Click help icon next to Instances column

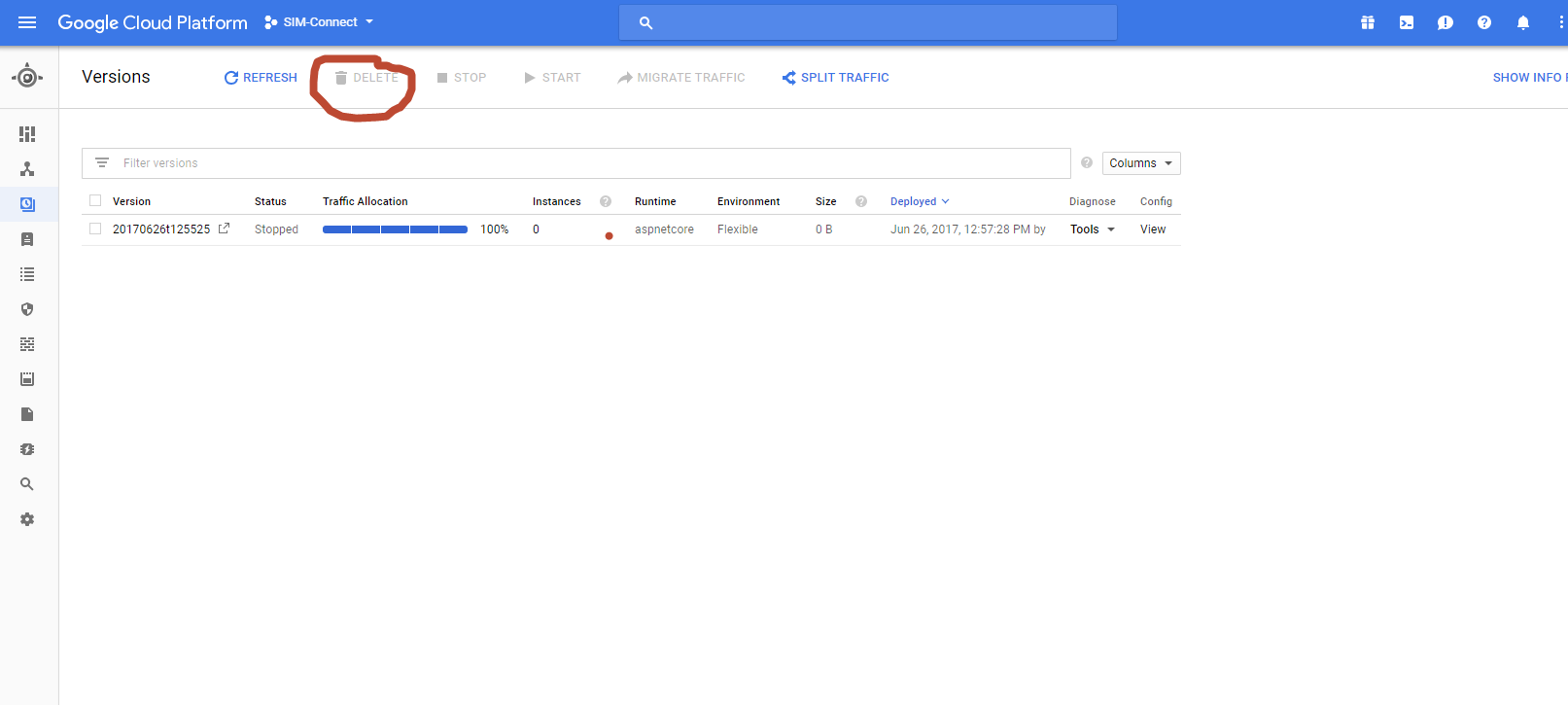pyautogui.click(x=606, y=201)
